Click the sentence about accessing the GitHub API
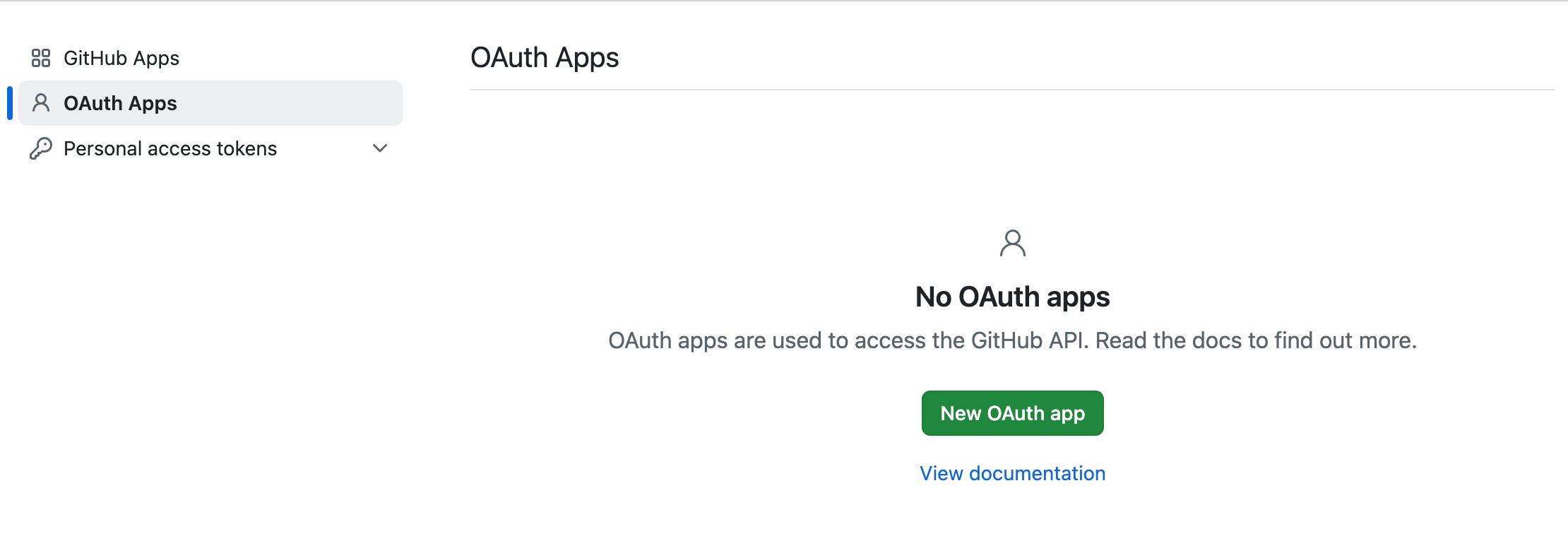This screenshot has width=1568, height=541. [849, 340]
